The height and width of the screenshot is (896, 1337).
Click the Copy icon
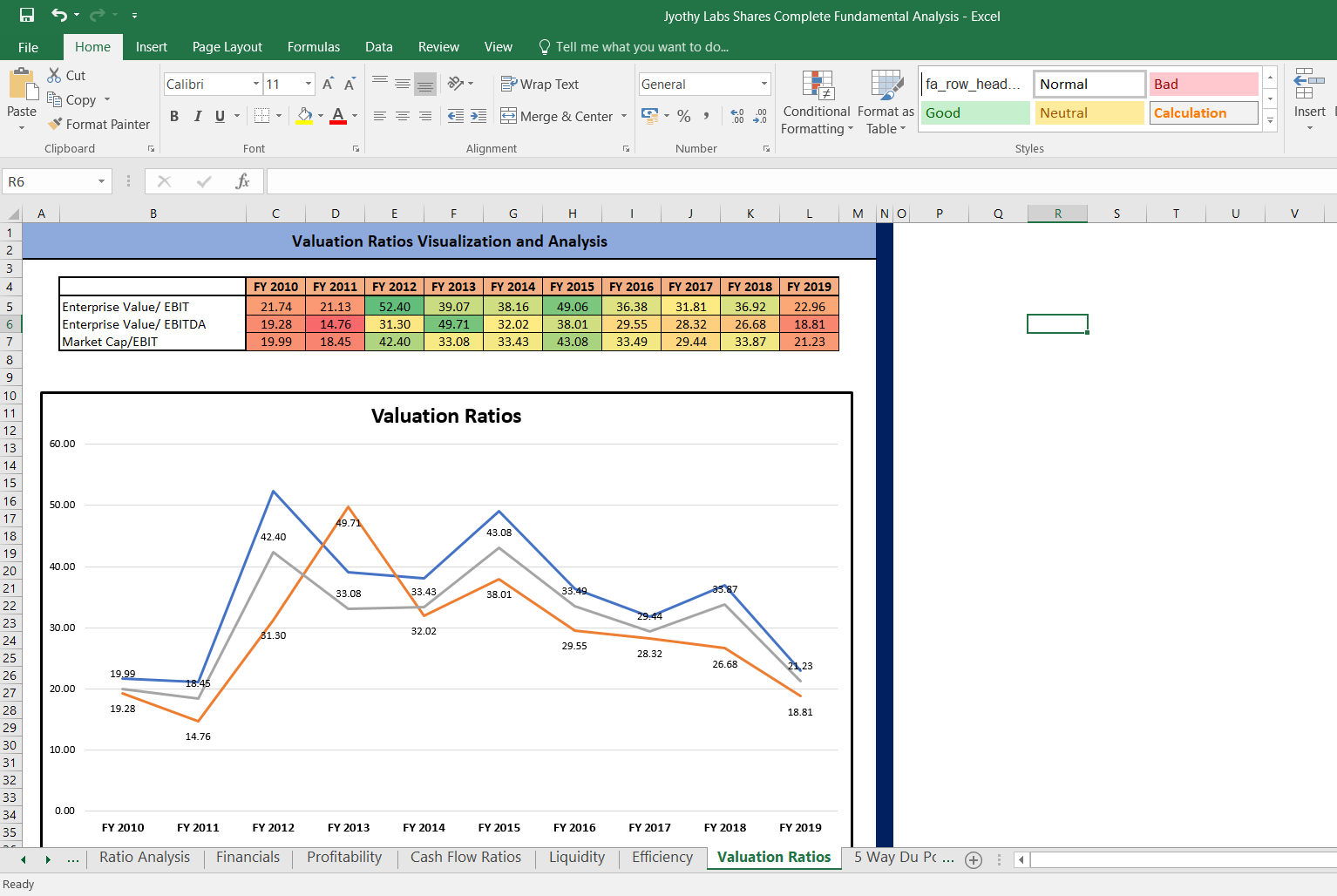tap(54, 99)
